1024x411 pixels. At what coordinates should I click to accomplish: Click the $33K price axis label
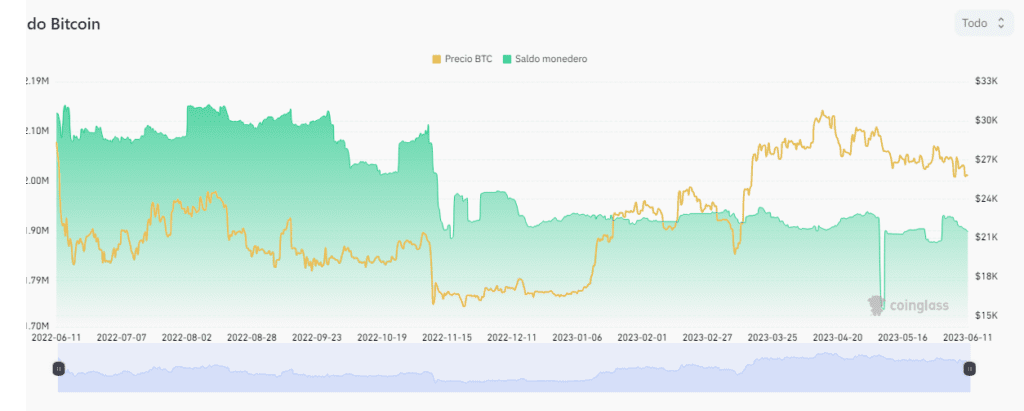pyautogui.click(x=986, y=81)
